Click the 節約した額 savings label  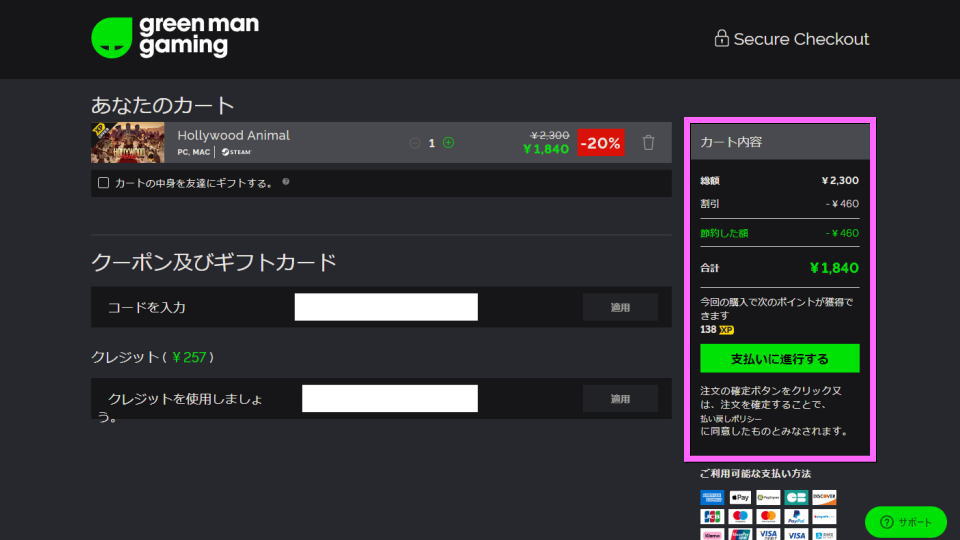pos(724,233)
